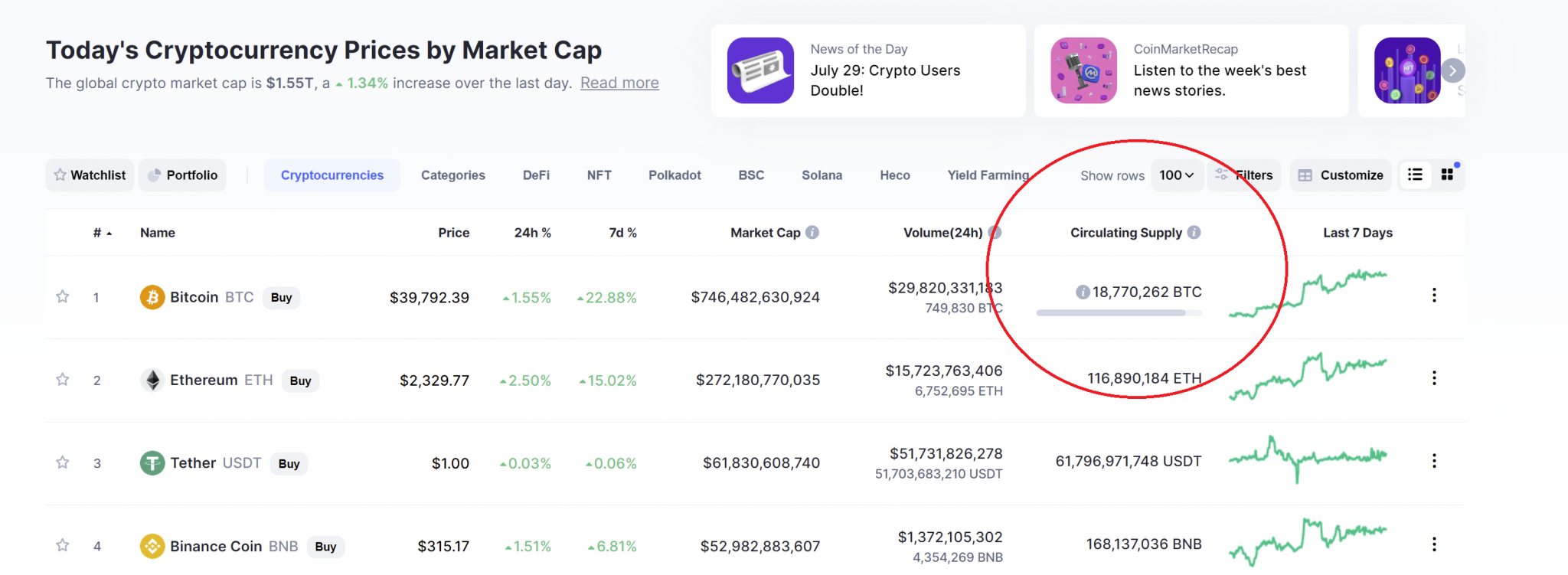
Task: Switch to grid view layout
Action: pos(1447,175)
